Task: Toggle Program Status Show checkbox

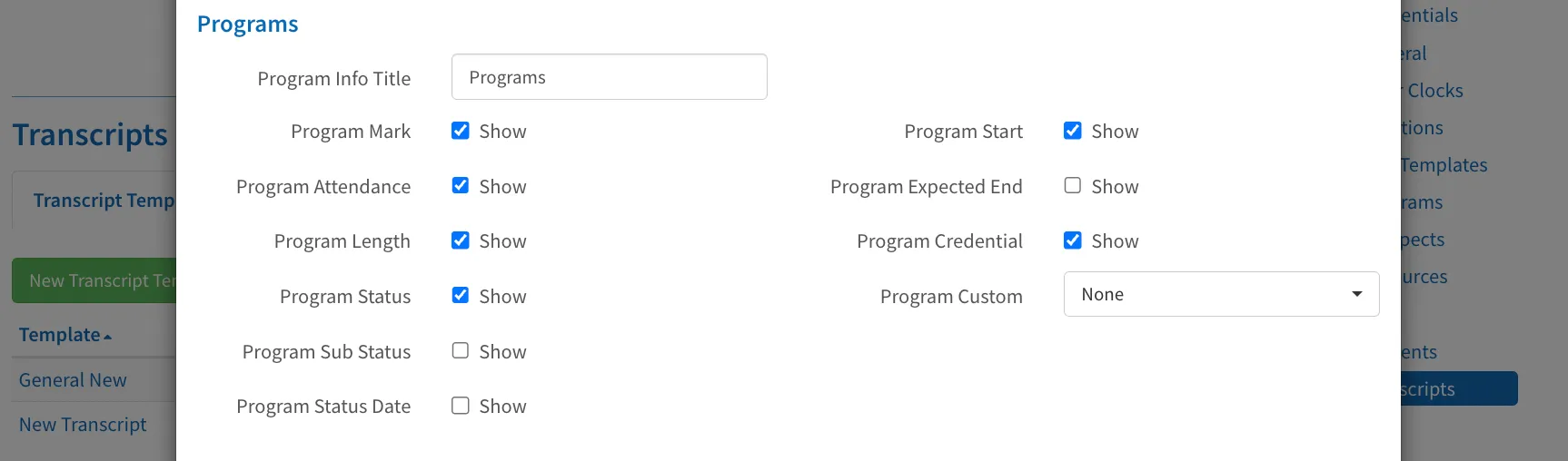Action: tap(461, 295)
